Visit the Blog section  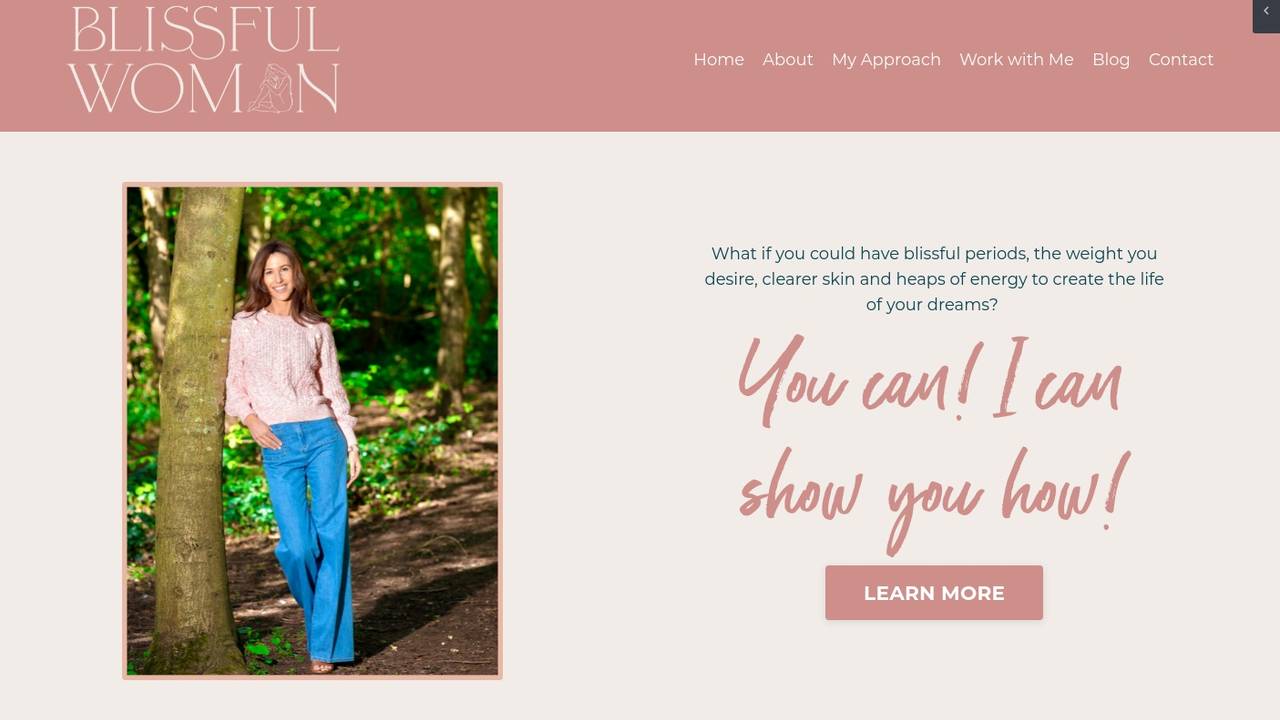(1111, 60)
